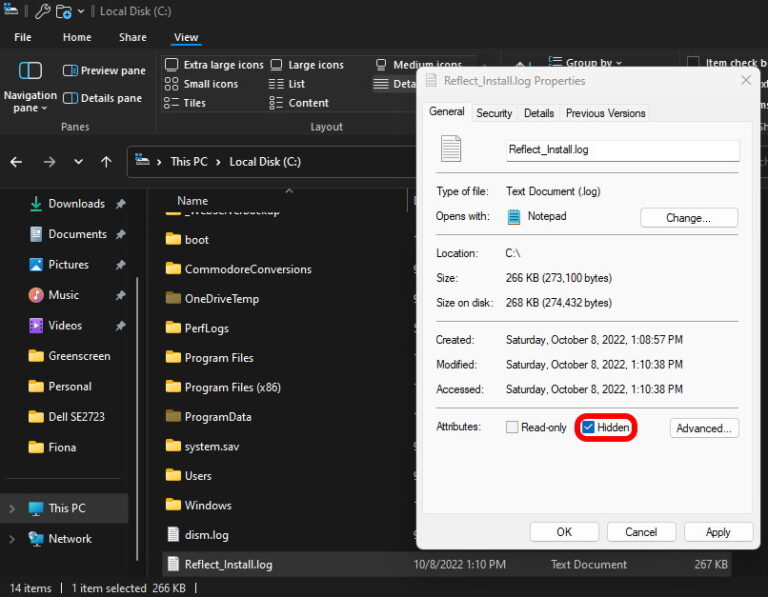Open the Previous Versions tab

605,113
